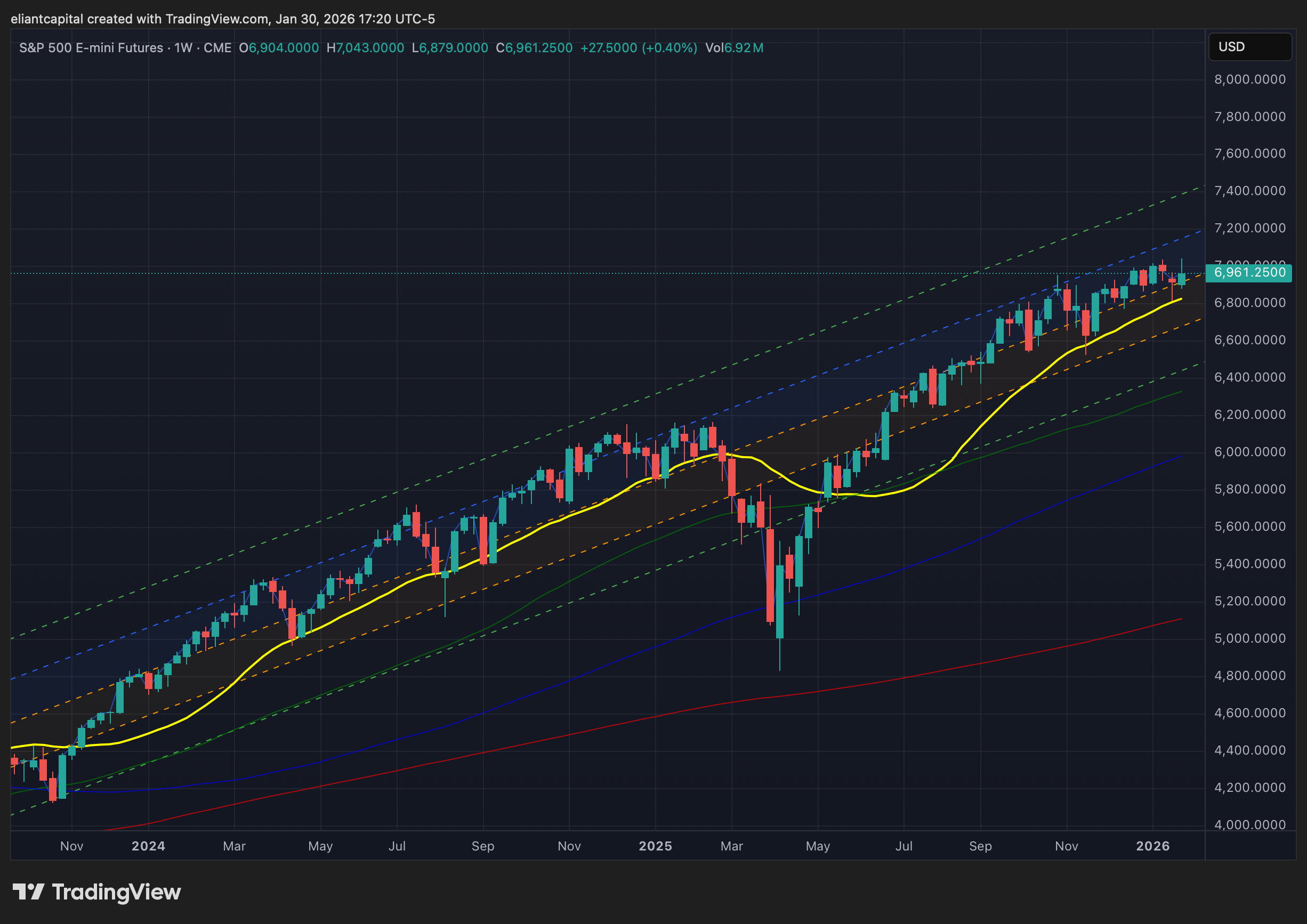
Task: Open the USD currency selector
Action: tap(1249, 47)
